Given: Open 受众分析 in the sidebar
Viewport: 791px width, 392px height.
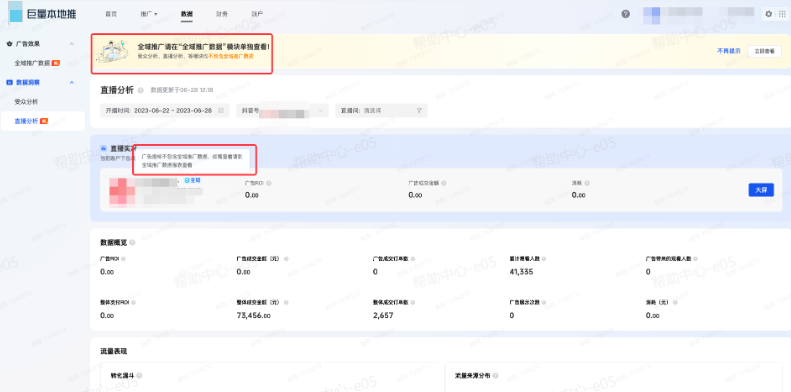Looking at the screenshot, I should (26, 101).
